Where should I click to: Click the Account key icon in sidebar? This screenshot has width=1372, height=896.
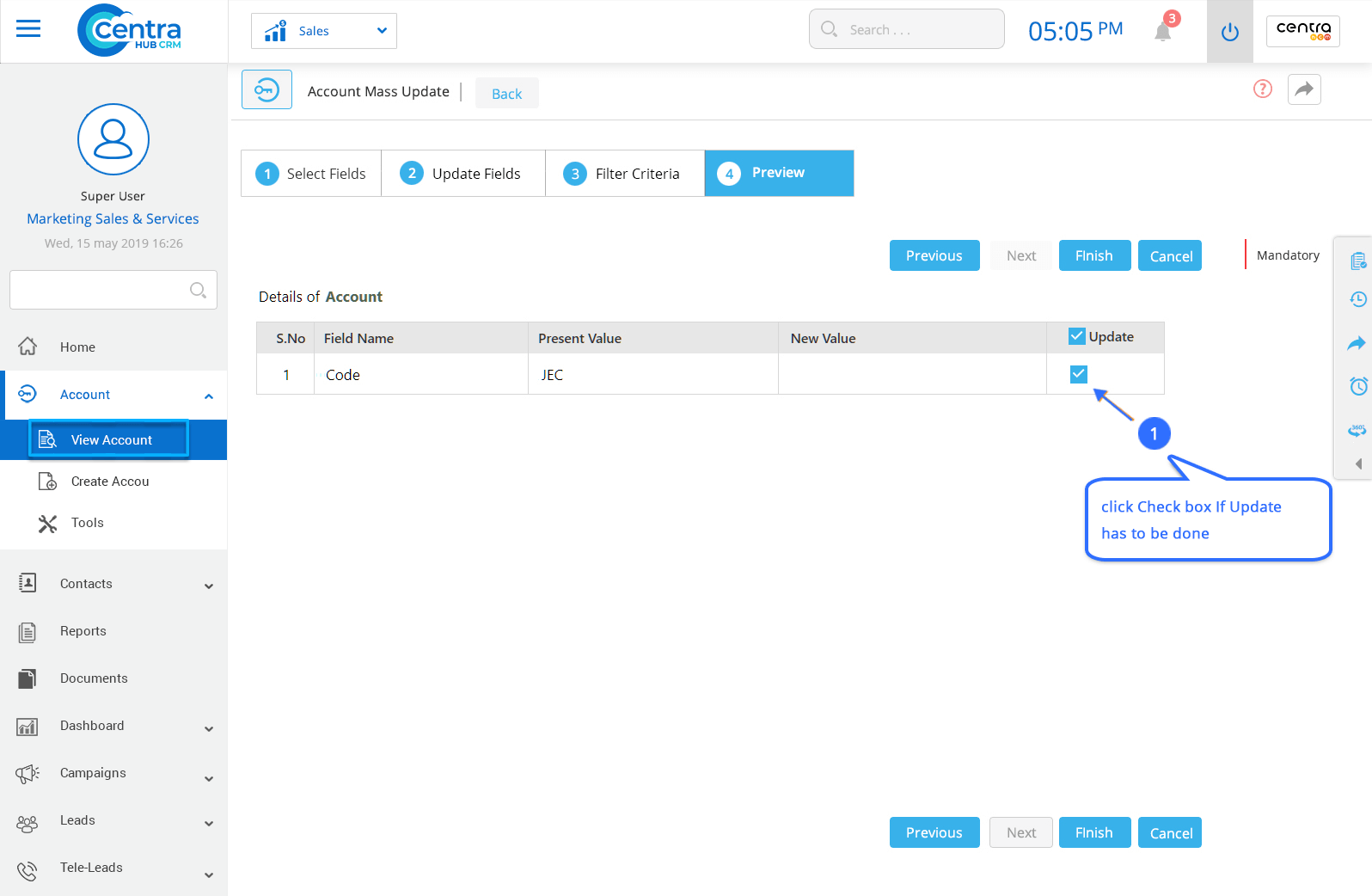[x=28, y=394]
